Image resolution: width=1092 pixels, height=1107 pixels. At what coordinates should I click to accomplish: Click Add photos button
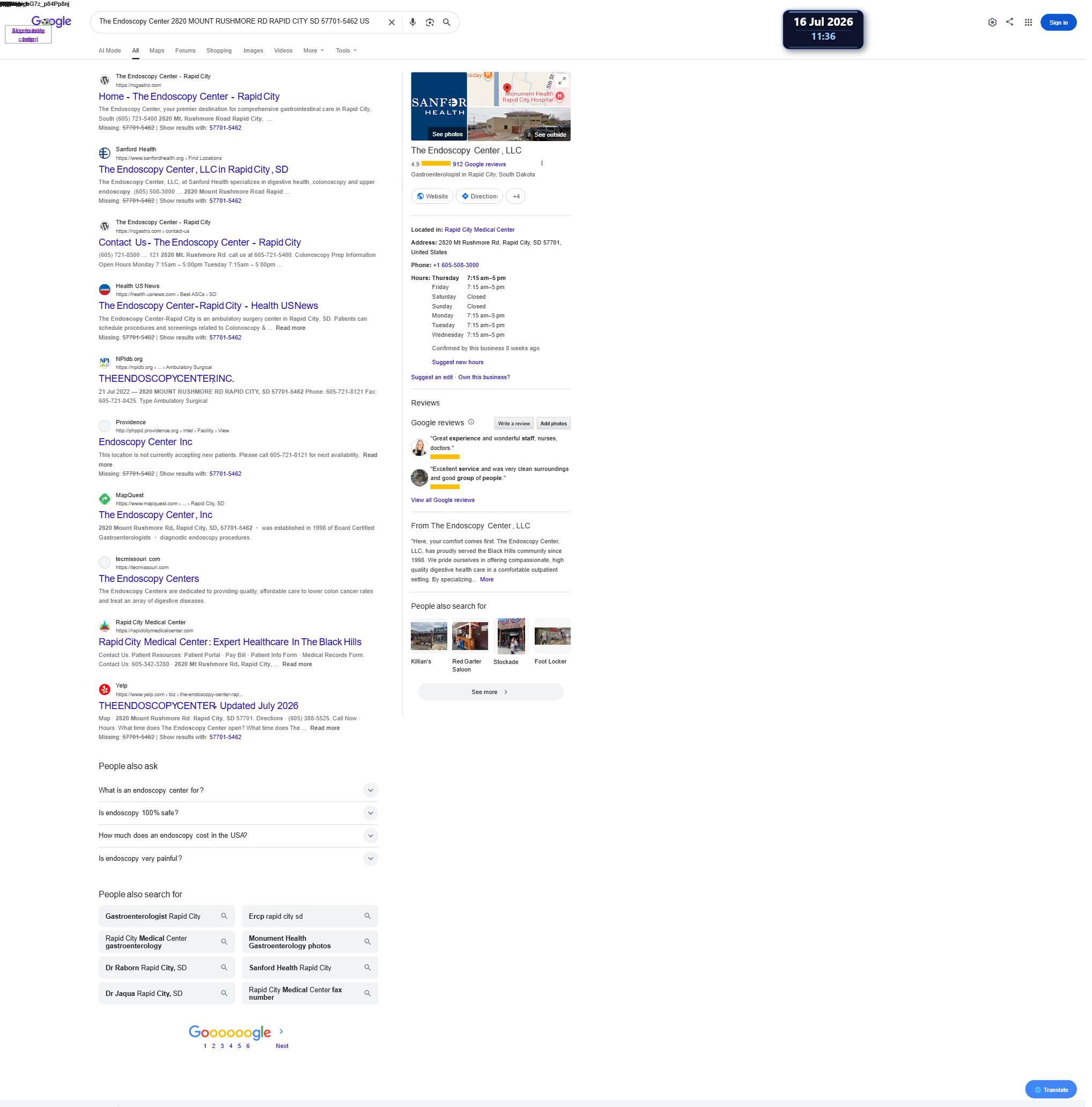coord(553,423)
